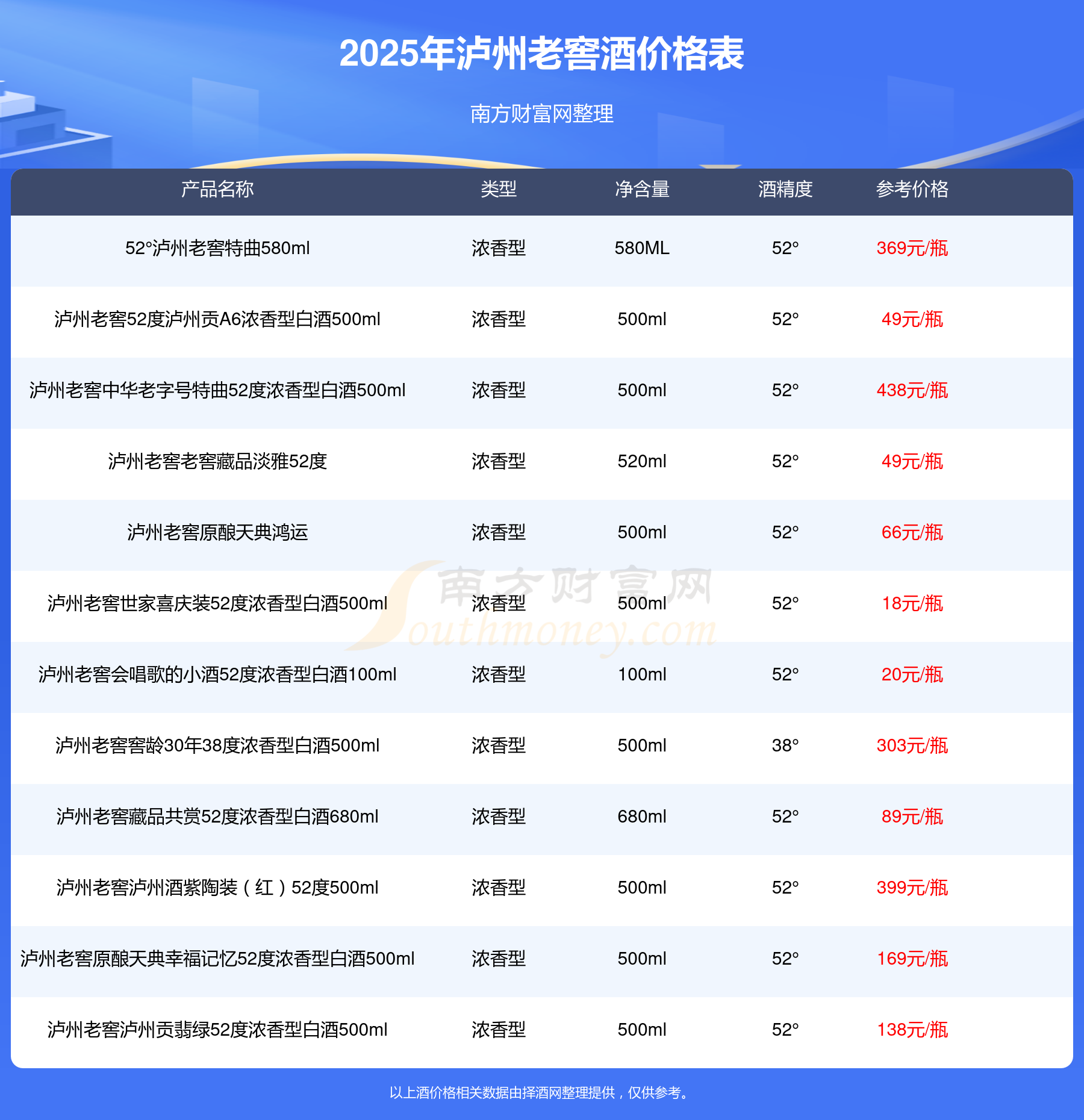Click the subtitle 南方财富网整理

pos(542,113)
